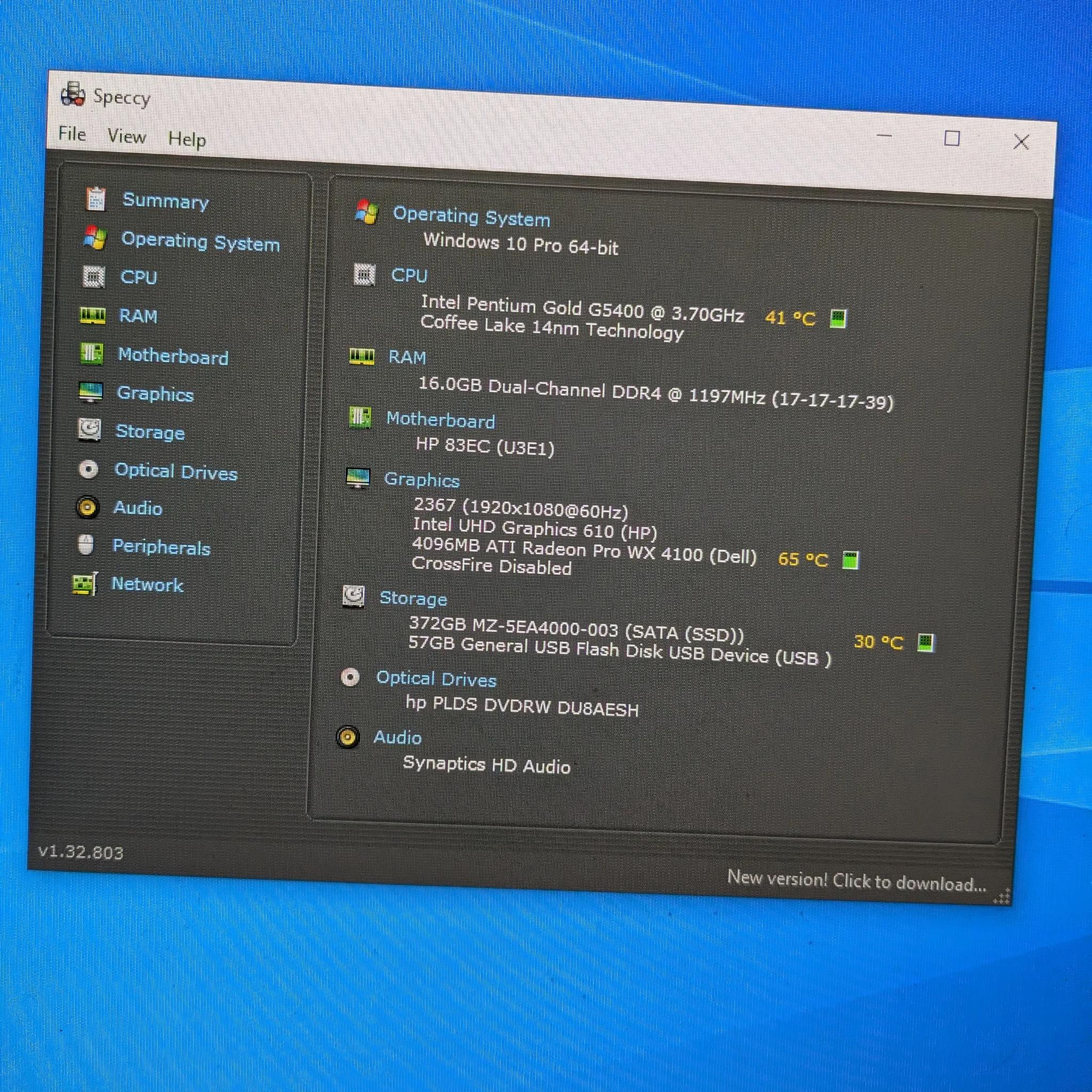Click the green Radeon temperature indicator icon
This screenshot has height=1092, width=1092.
coord(850,560)
